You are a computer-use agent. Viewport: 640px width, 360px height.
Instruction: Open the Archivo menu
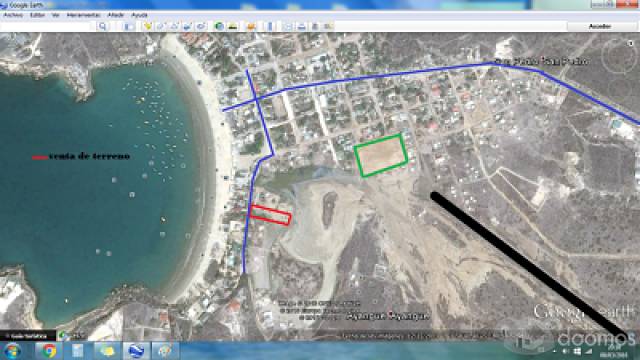[13, 15]
